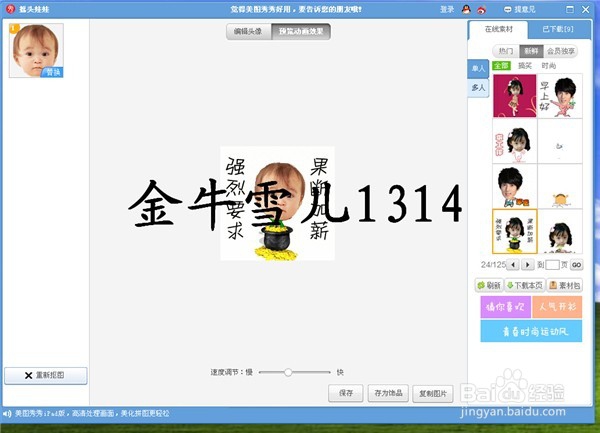Click the 替换 button on the baby avatar
This screenshot has width=600, height=433.
click(x=53, y=72)
